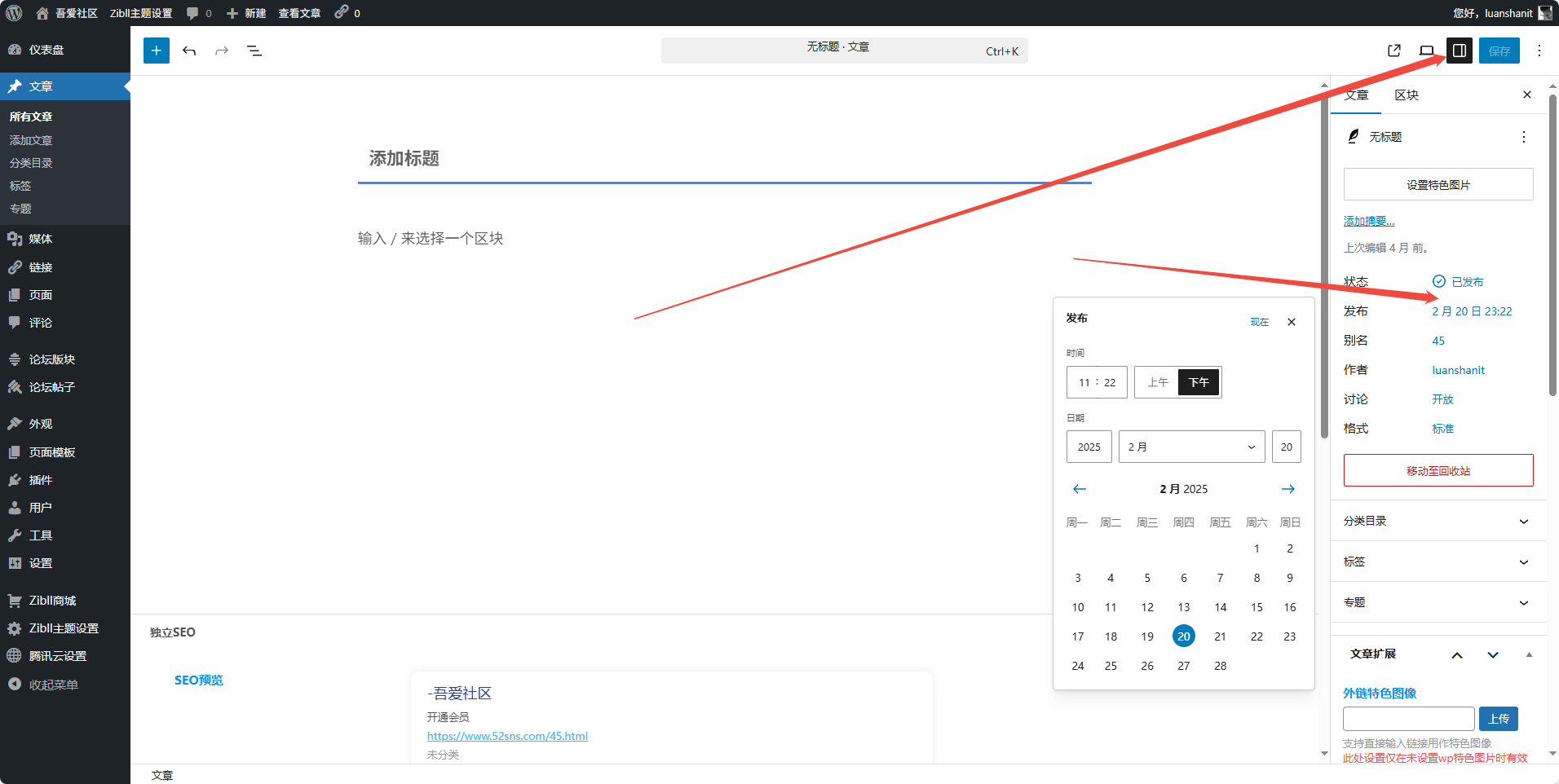Click 添加摘要 link
This screenshot has width=1559, height=784.
click(x=1369, y=221)
